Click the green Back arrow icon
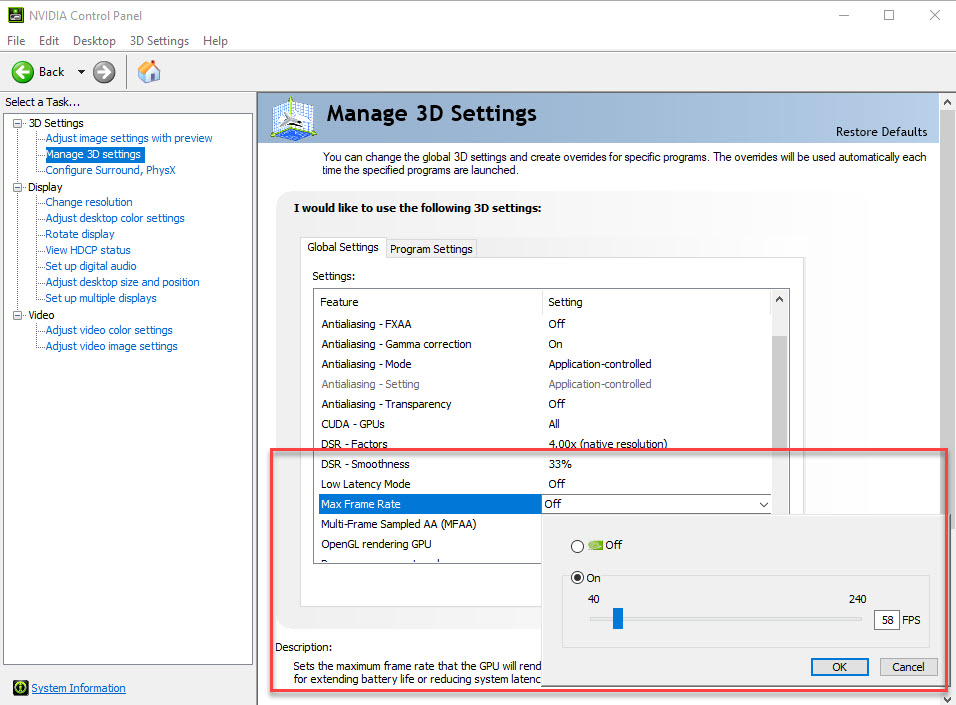This screenshot has width=956, height=705. [x=23, y=72]
